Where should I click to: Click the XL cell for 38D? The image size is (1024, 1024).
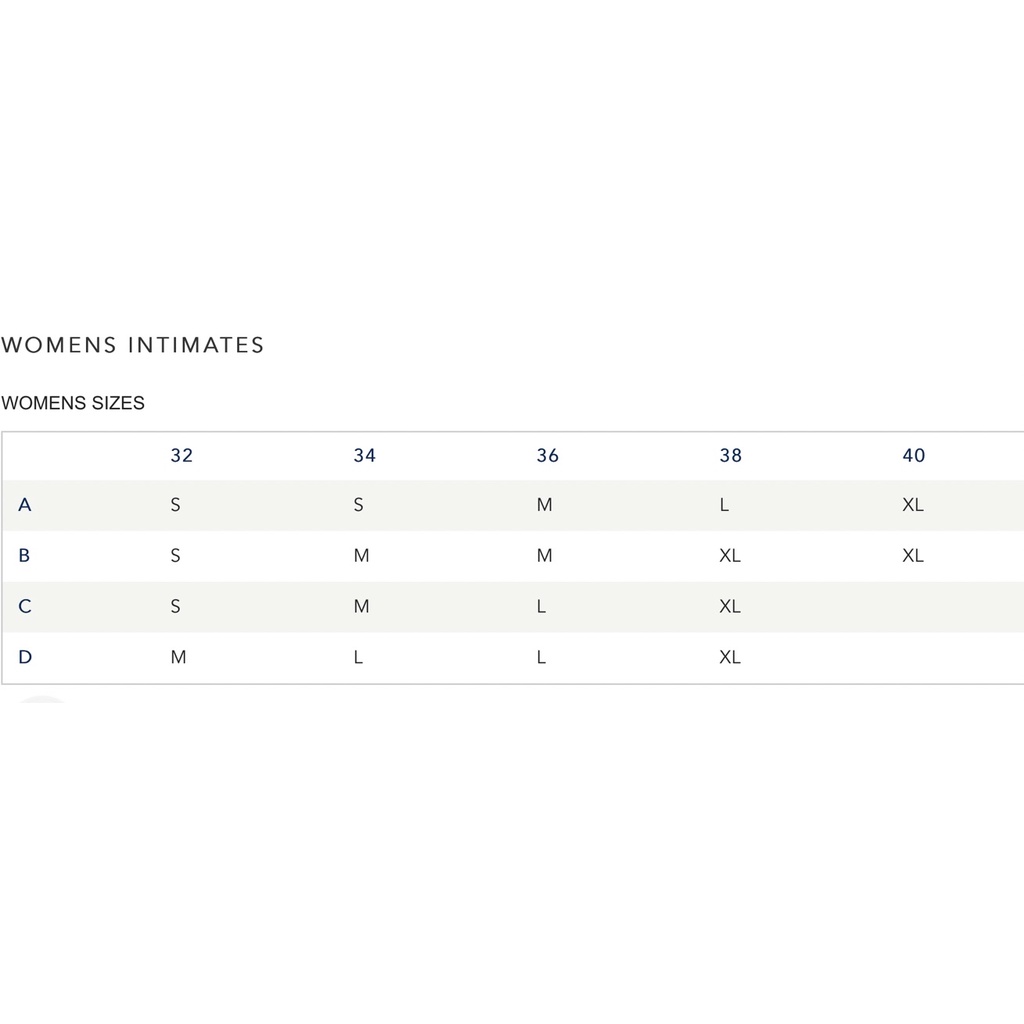729,657
